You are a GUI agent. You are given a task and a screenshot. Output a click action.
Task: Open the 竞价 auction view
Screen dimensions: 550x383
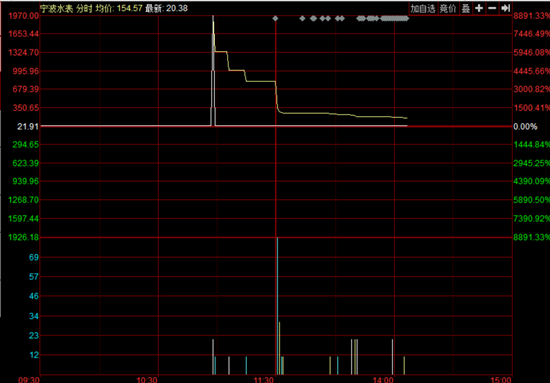(448, 8)
